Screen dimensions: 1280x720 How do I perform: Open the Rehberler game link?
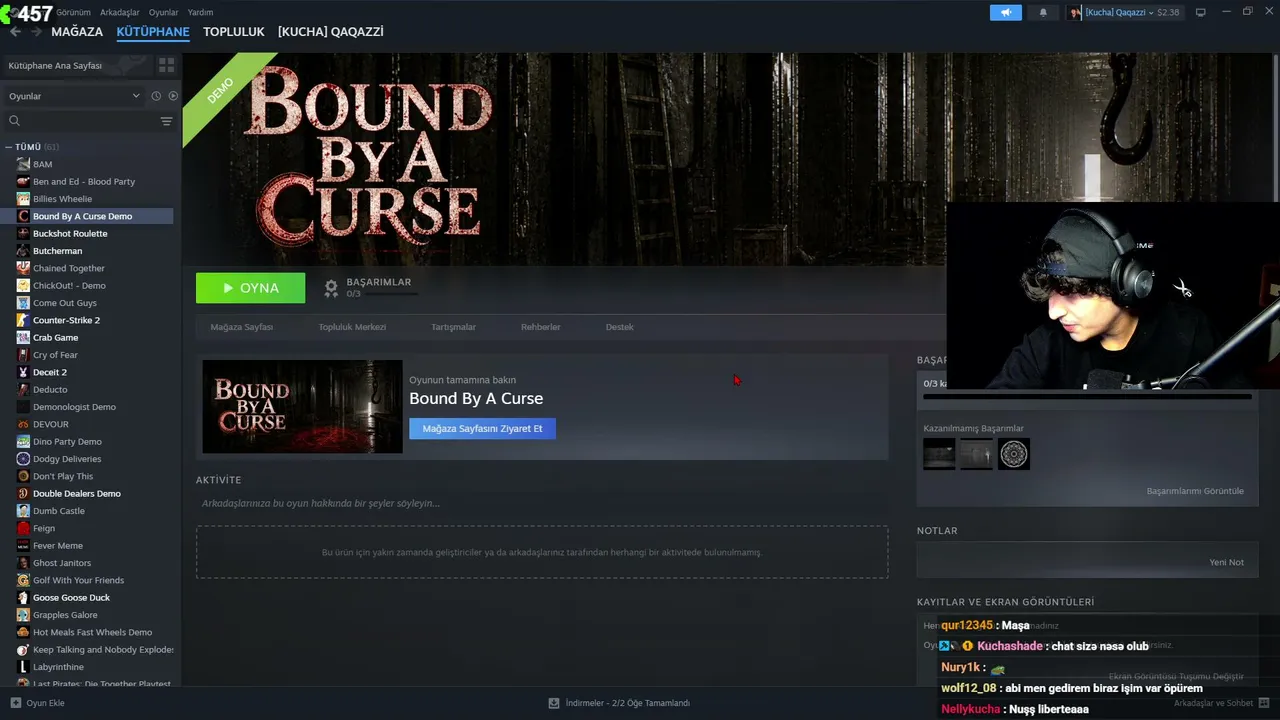(541, 327)
